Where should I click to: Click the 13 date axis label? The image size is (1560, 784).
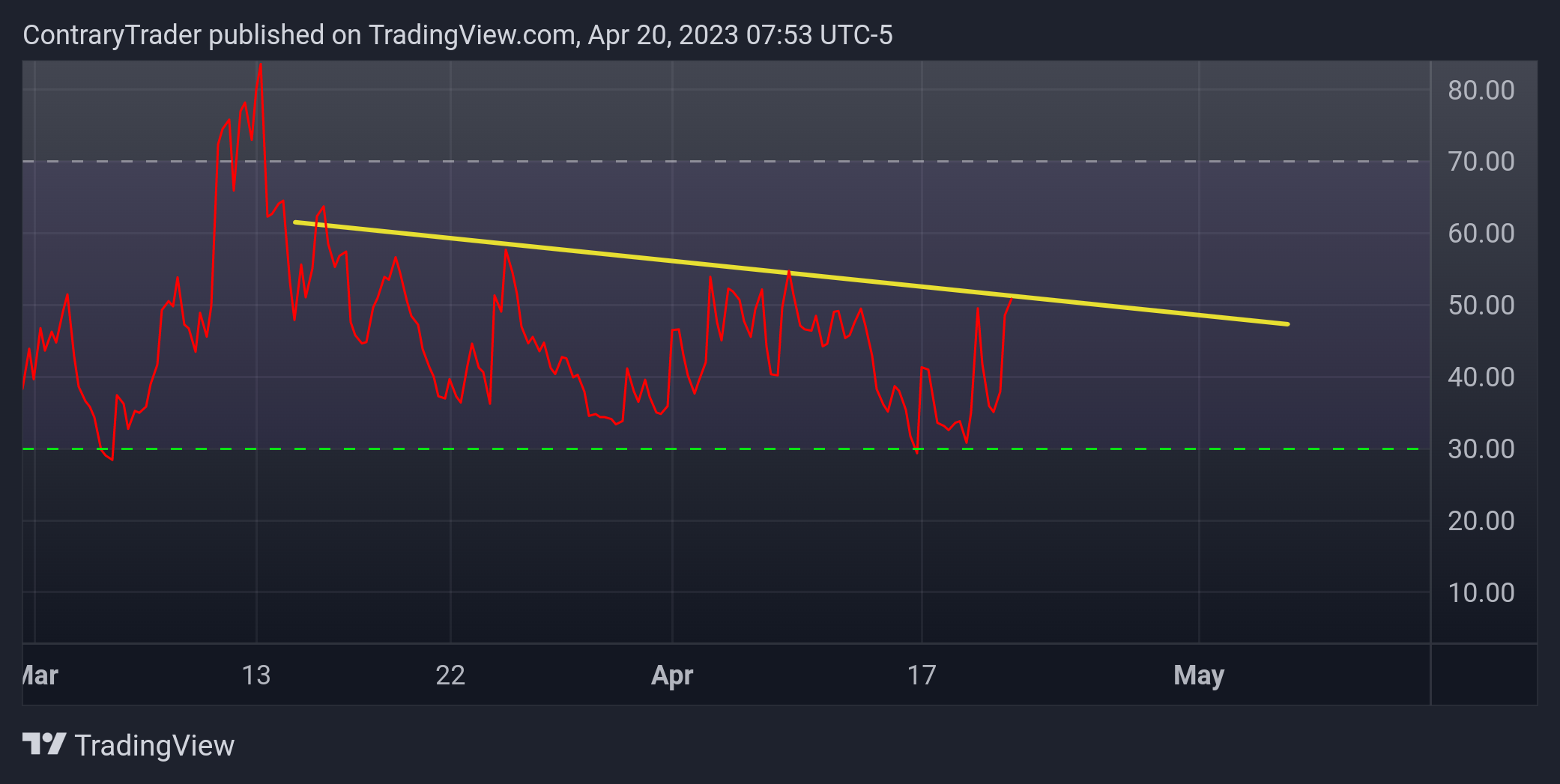pos(256,675)
